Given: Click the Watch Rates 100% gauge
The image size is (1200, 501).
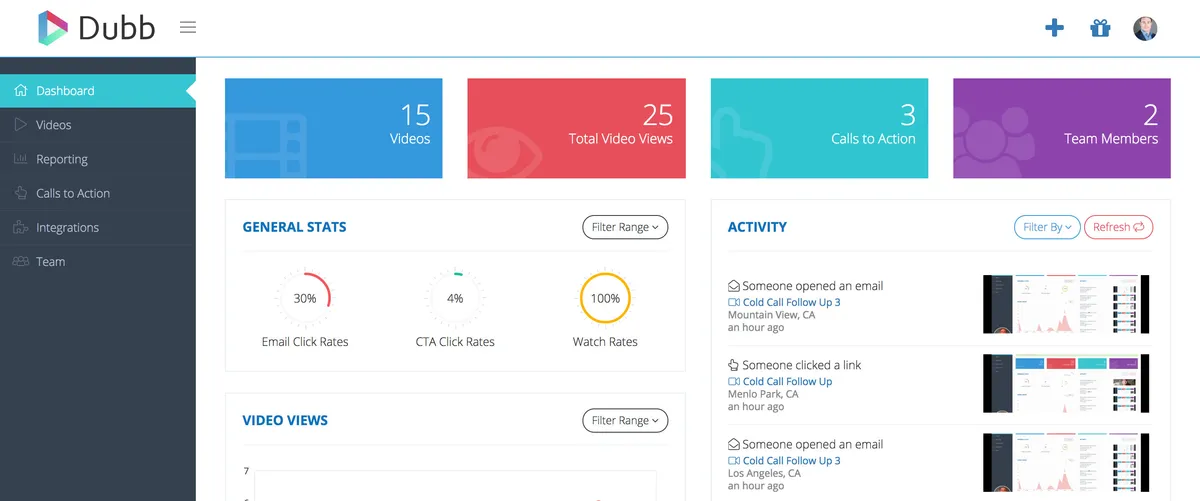Looking at the screenshot, I should click(x=605, y=298).
